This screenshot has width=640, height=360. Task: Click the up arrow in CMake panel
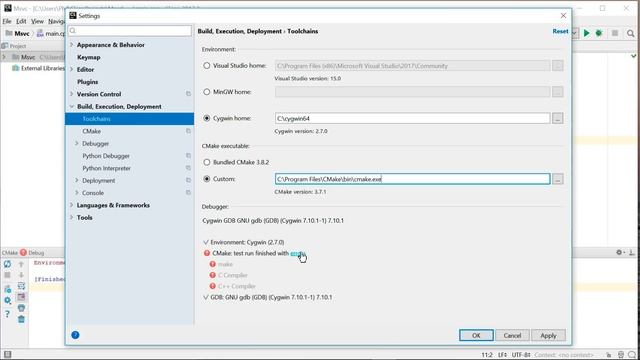[x=21, y=264]
